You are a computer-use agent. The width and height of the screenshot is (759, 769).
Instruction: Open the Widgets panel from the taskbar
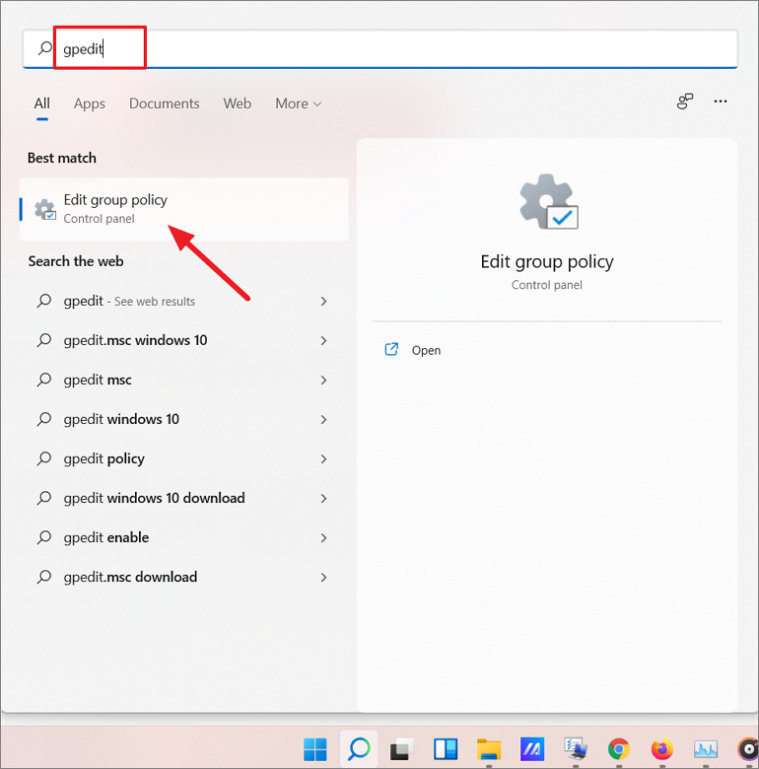(445, 749)
